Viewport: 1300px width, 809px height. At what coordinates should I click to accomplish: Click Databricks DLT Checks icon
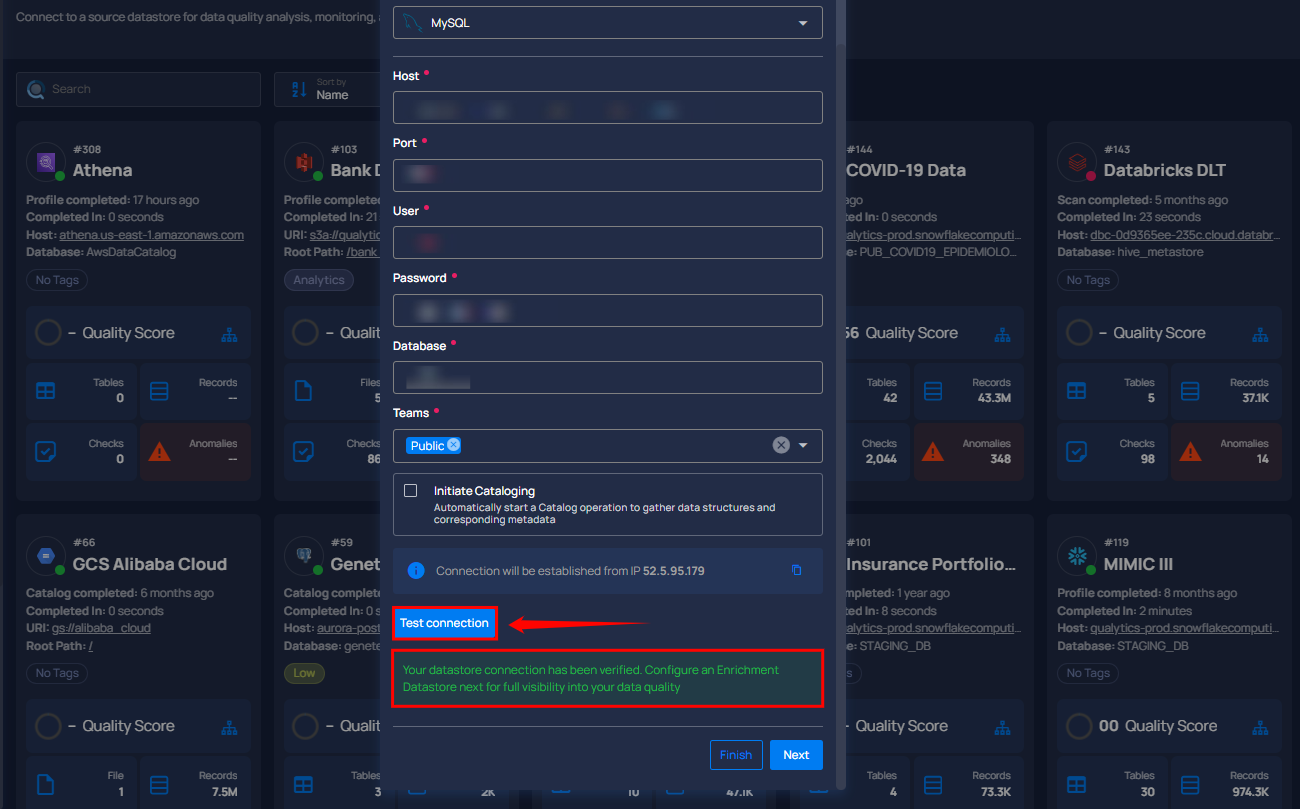1077,452
